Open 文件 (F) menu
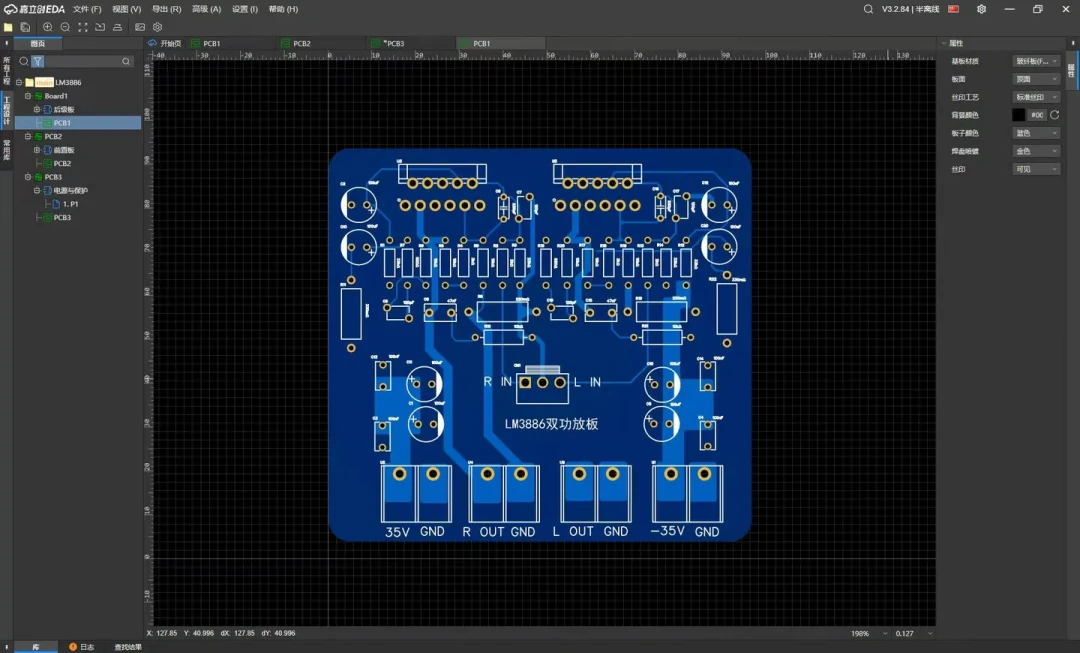1080x653 pixels. tap(87, 9)
